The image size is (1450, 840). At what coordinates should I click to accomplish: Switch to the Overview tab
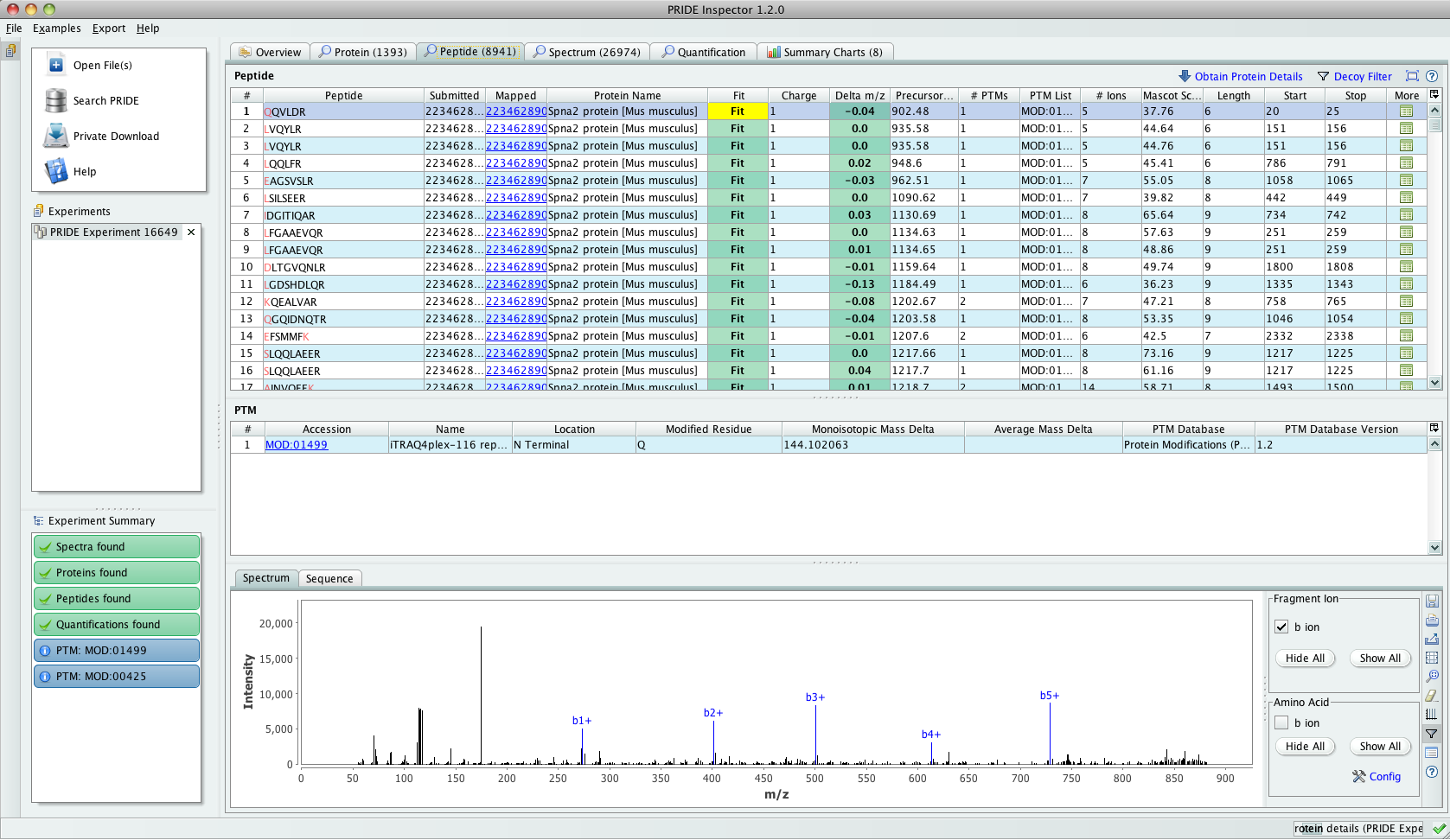(x=270, y=52)
